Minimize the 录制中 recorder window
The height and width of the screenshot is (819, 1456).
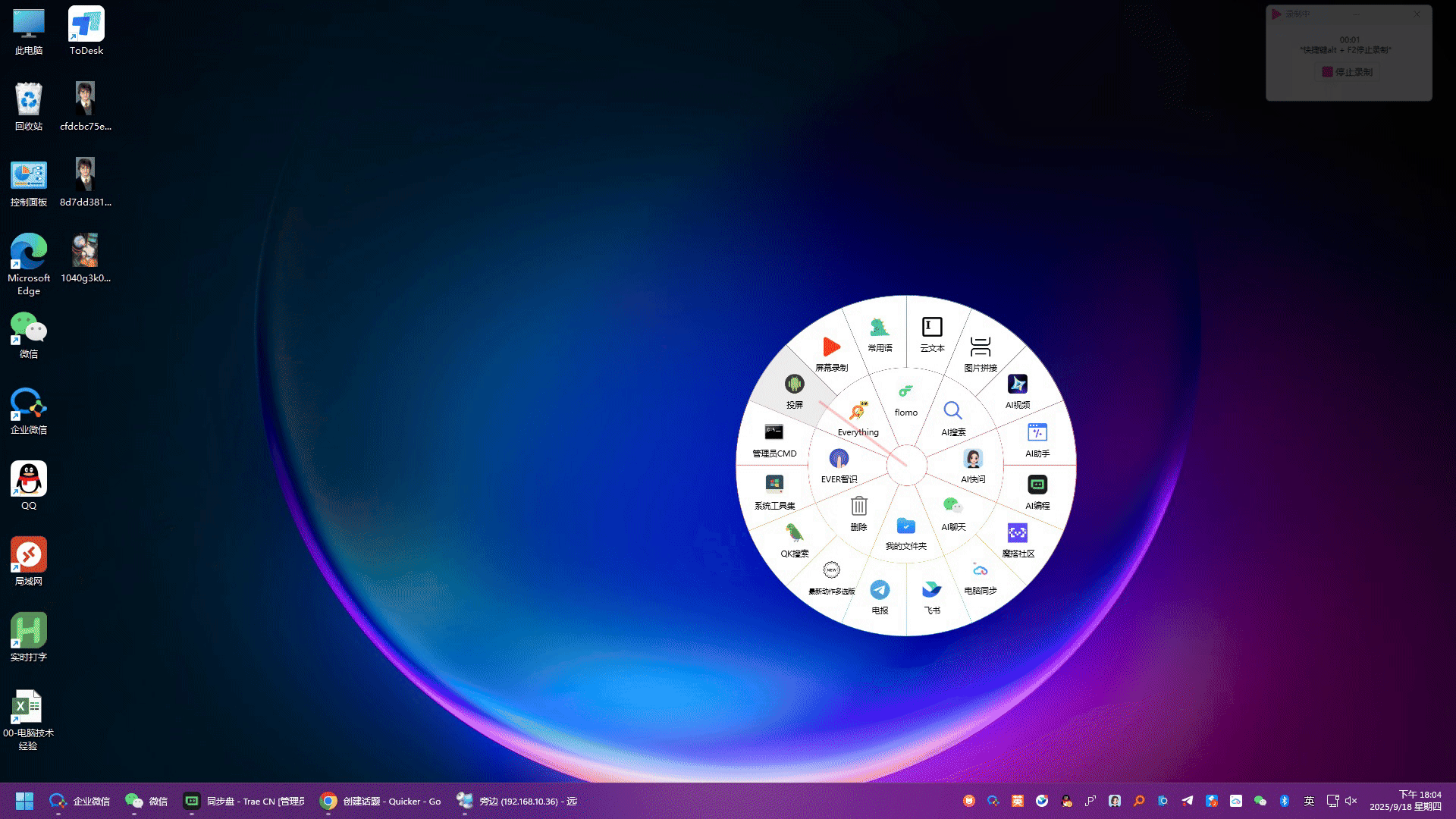1355,14
